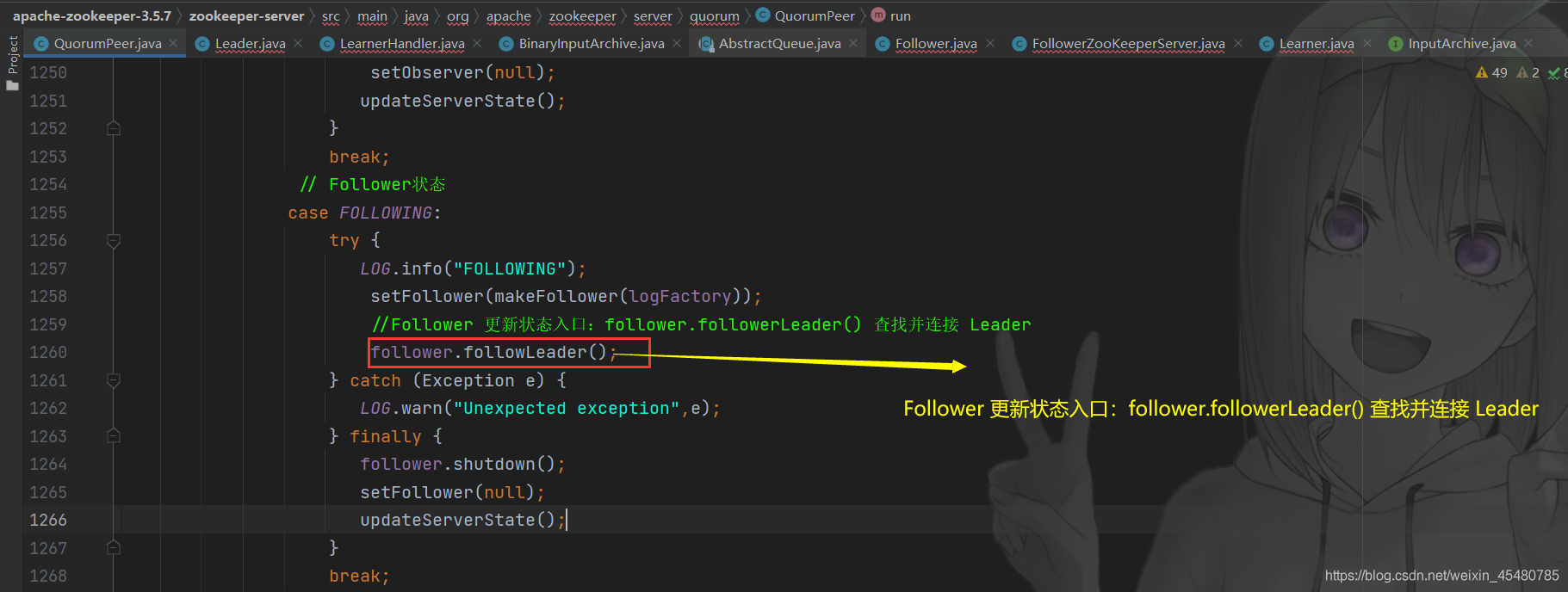1568x592 pixels.
Task: Click org in the breadcrumb path
Action: click(458, 15)
